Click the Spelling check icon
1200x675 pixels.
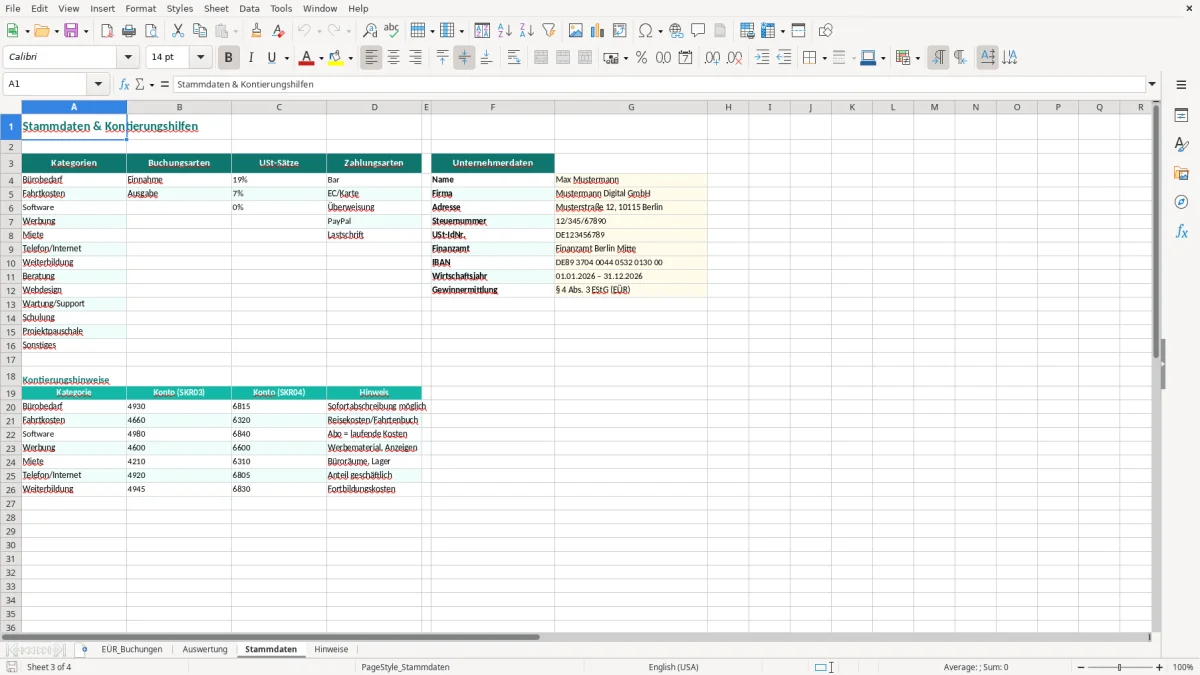pos(391,31)
